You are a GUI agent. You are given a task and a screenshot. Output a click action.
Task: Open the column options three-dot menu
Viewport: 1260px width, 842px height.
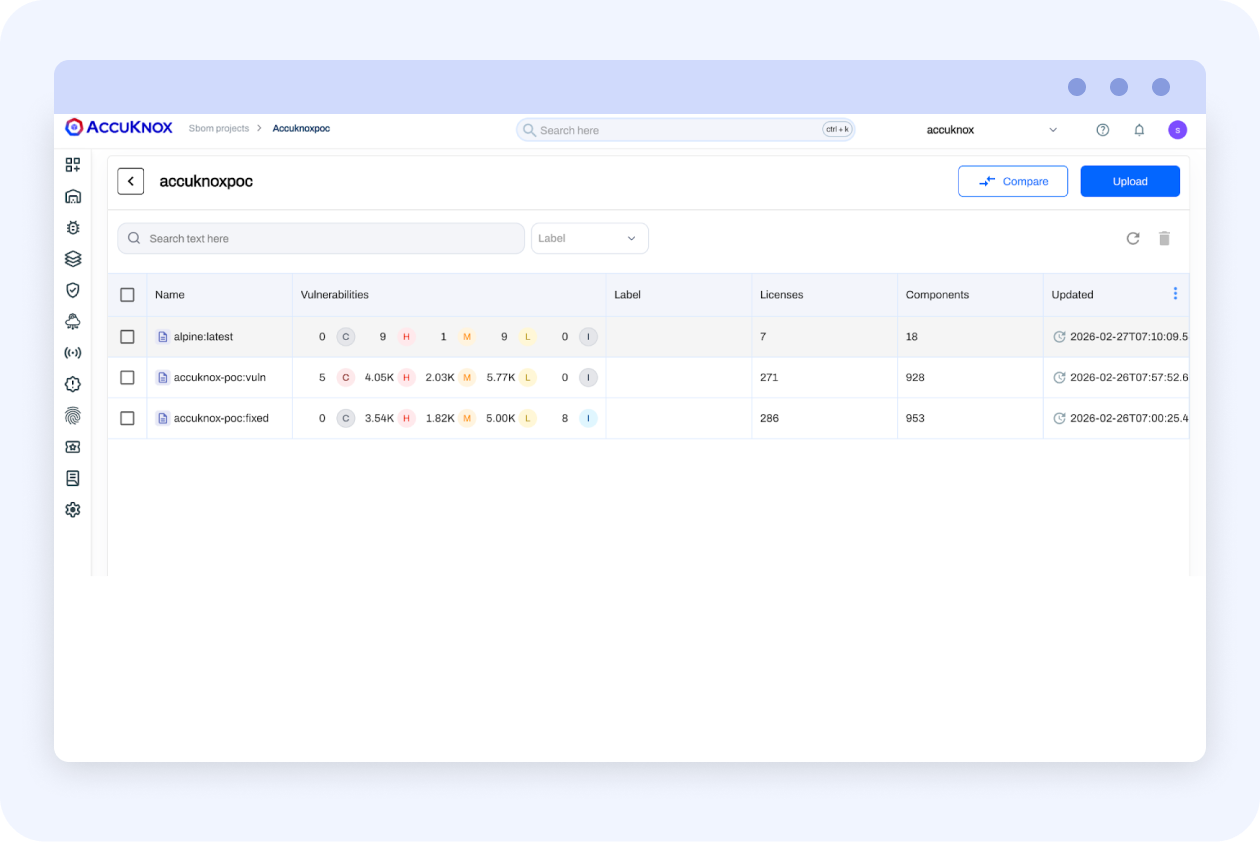pos(1175,293)
